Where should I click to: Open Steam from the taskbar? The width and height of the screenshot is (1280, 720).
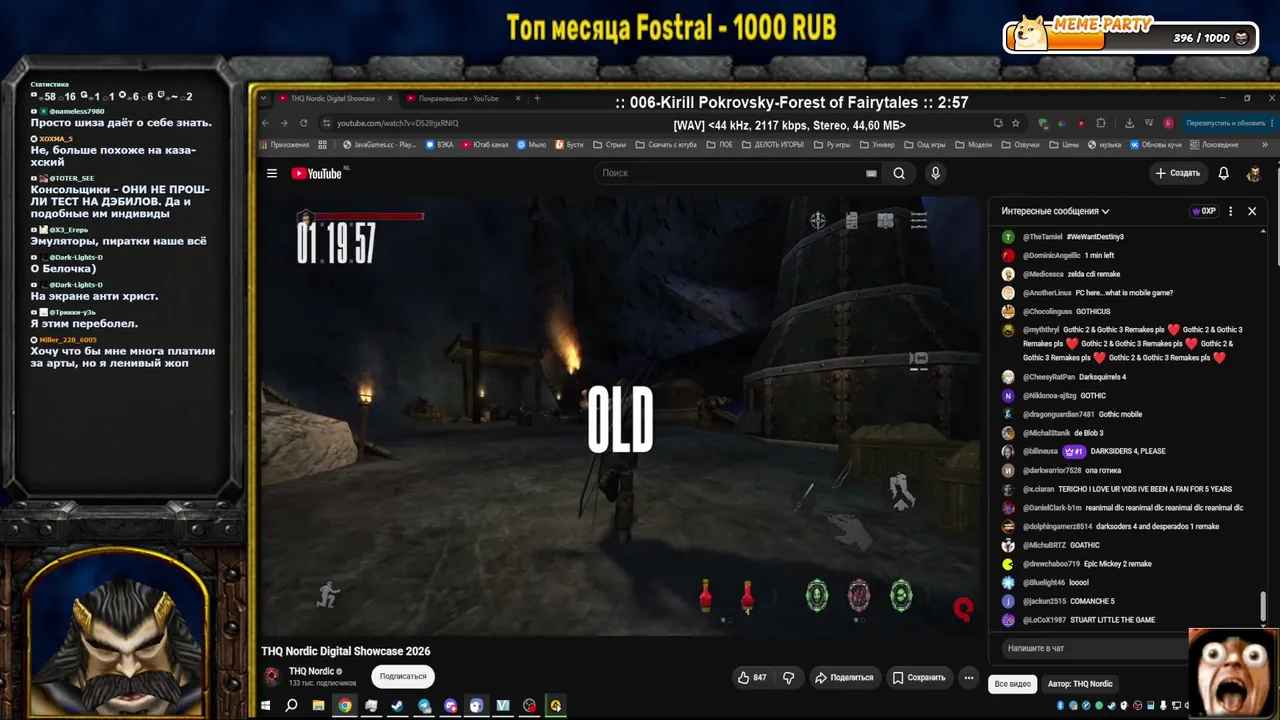coord(397,705)
